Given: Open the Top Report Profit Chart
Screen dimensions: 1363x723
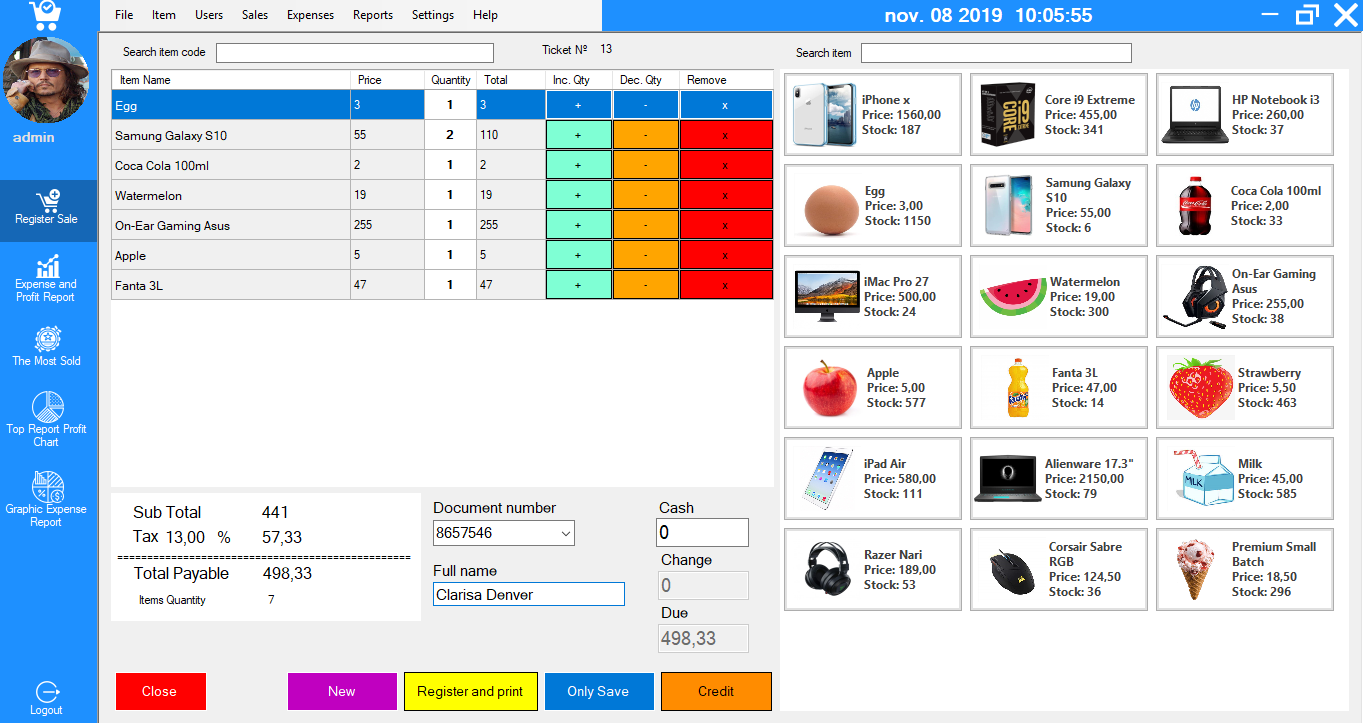Looking at the screenshot, I should pyautogui.click(x=47, y=418).
